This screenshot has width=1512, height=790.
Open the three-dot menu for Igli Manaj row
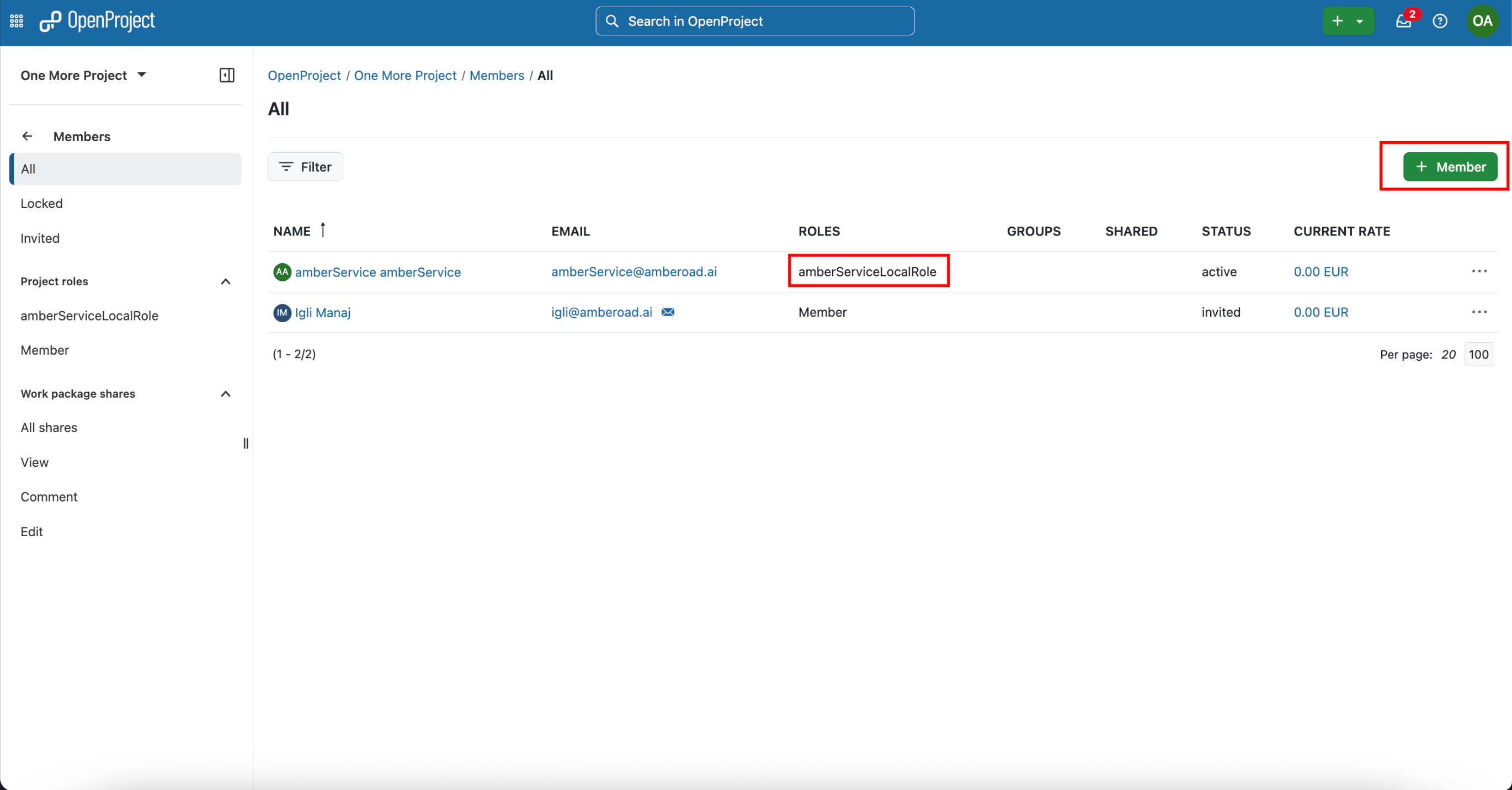(x=1479, y=312)
